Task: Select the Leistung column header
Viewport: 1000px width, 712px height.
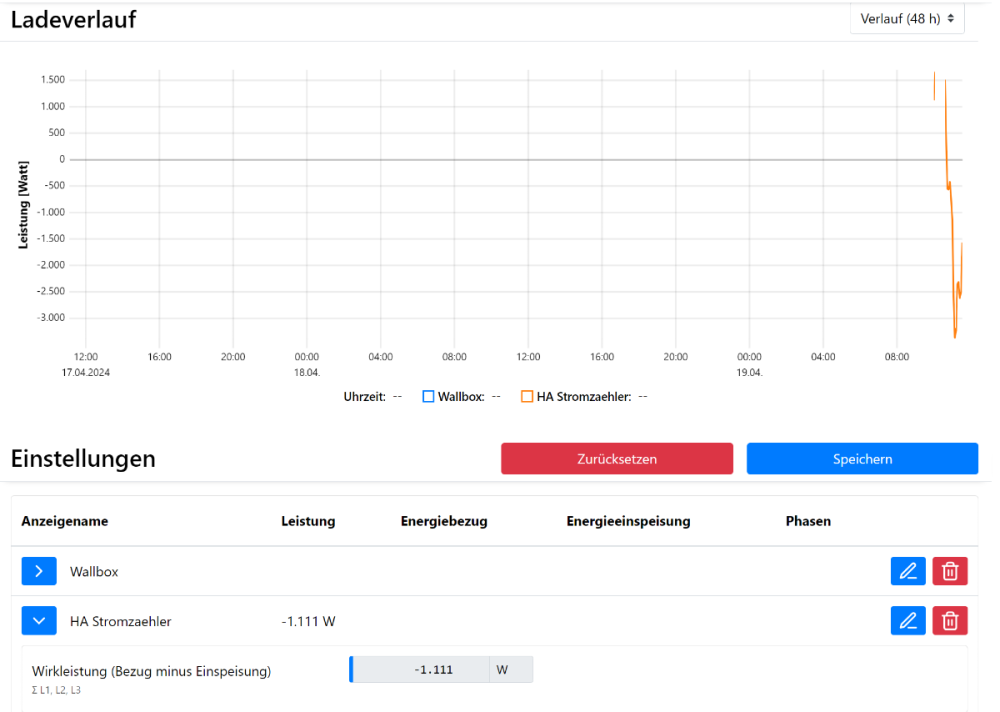Action: (308, 521)
